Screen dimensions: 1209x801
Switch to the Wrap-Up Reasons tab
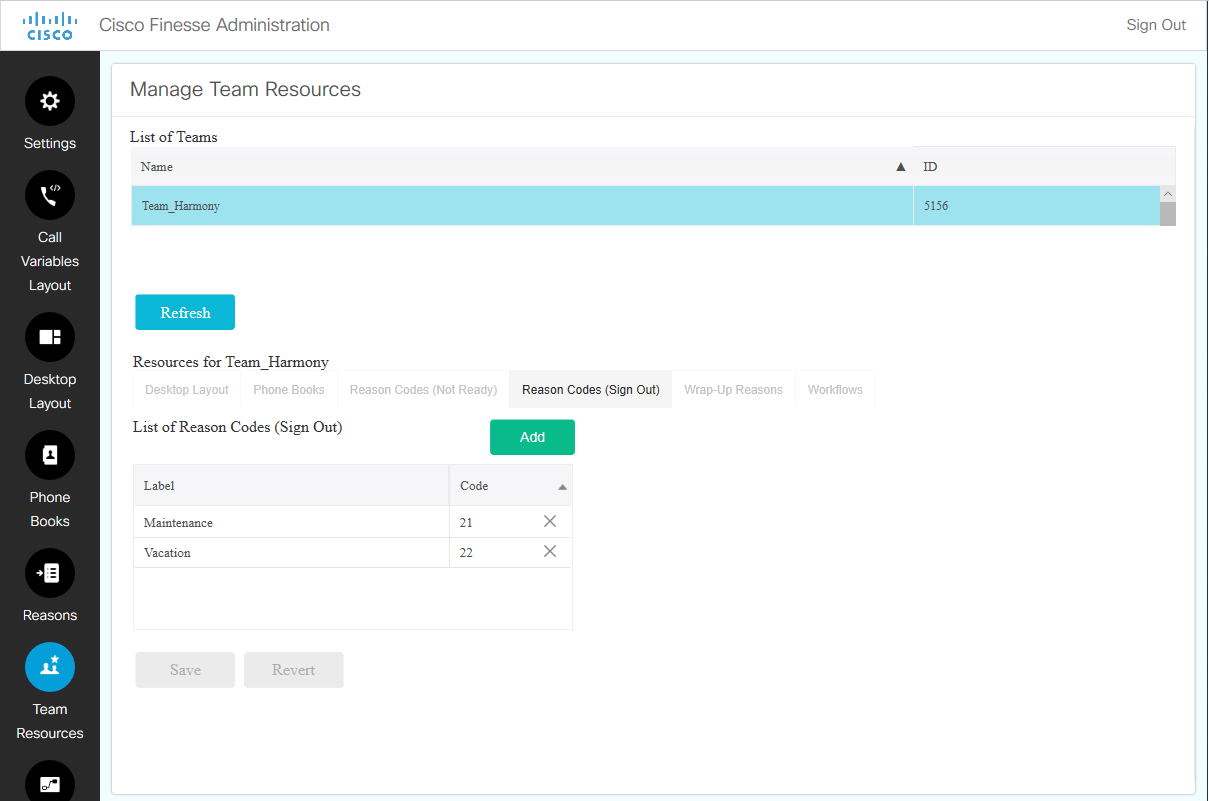click(733, 390)
